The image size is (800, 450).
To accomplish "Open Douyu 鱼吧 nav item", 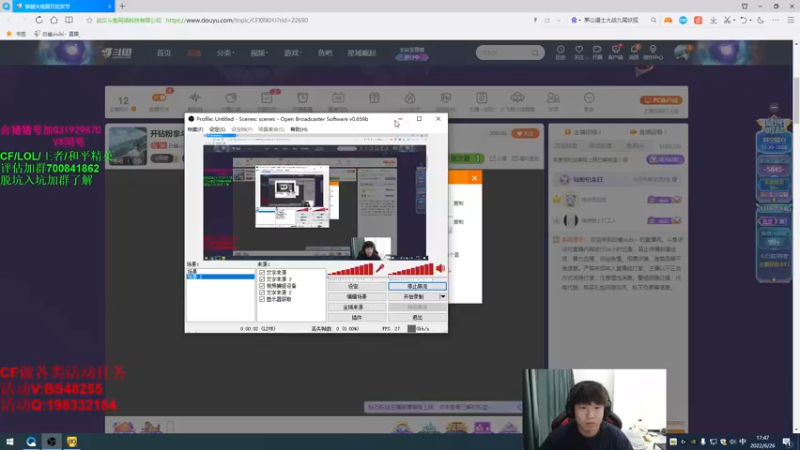I will pos(325,53).
